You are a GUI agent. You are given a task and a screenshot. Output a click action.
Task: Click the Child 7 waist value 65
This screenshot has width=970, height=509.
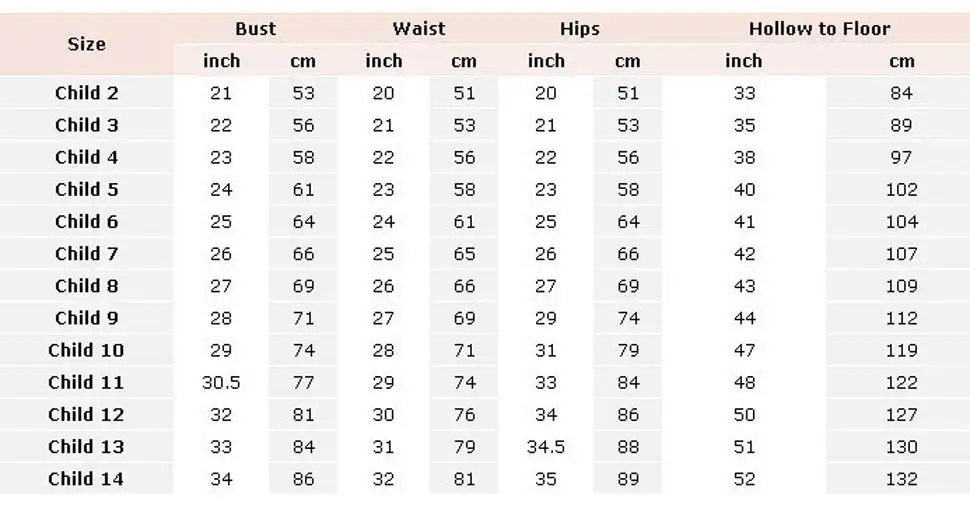[464, 254]
